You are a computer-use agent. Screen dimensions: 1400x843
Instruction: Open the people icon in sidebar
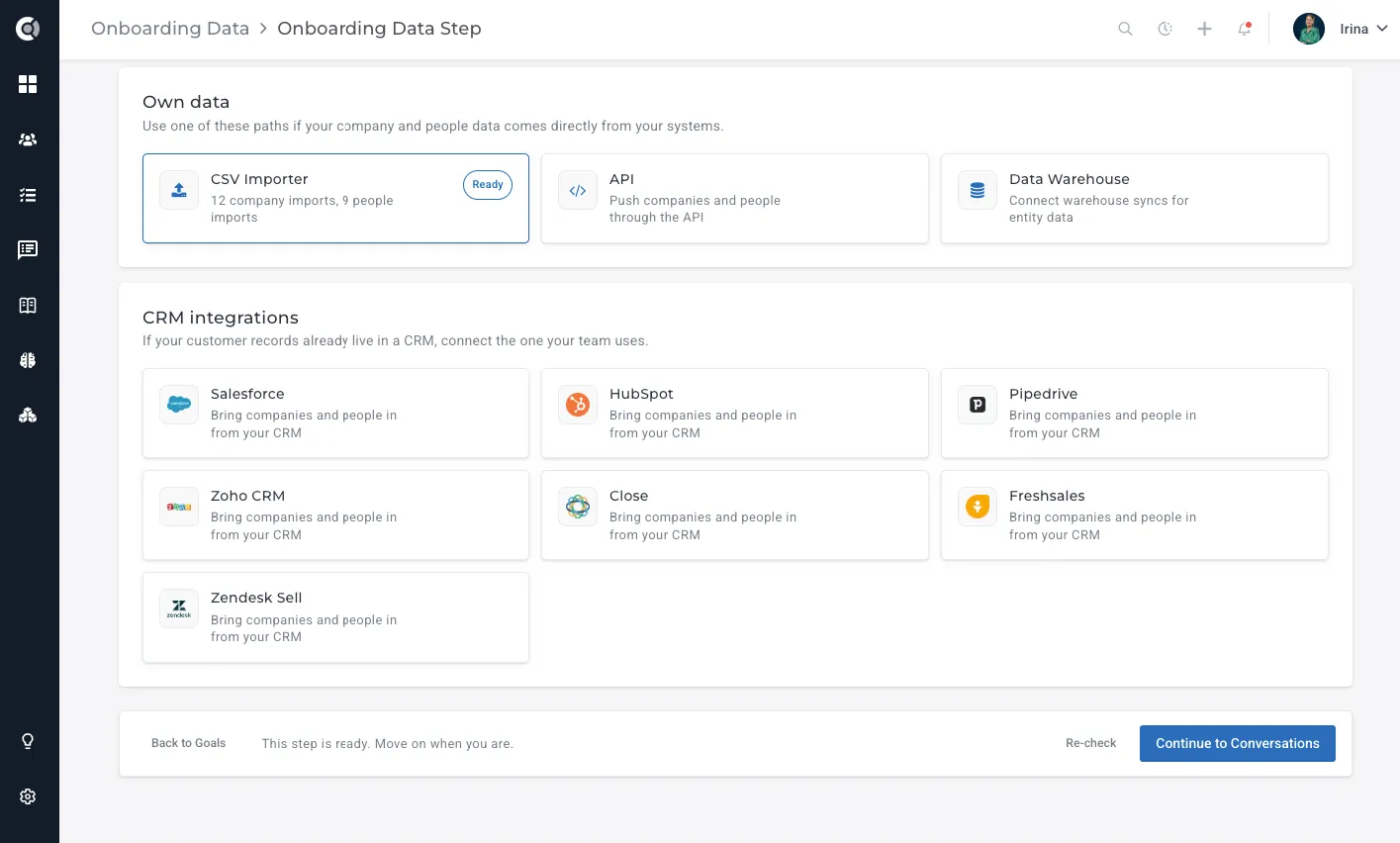28,140
